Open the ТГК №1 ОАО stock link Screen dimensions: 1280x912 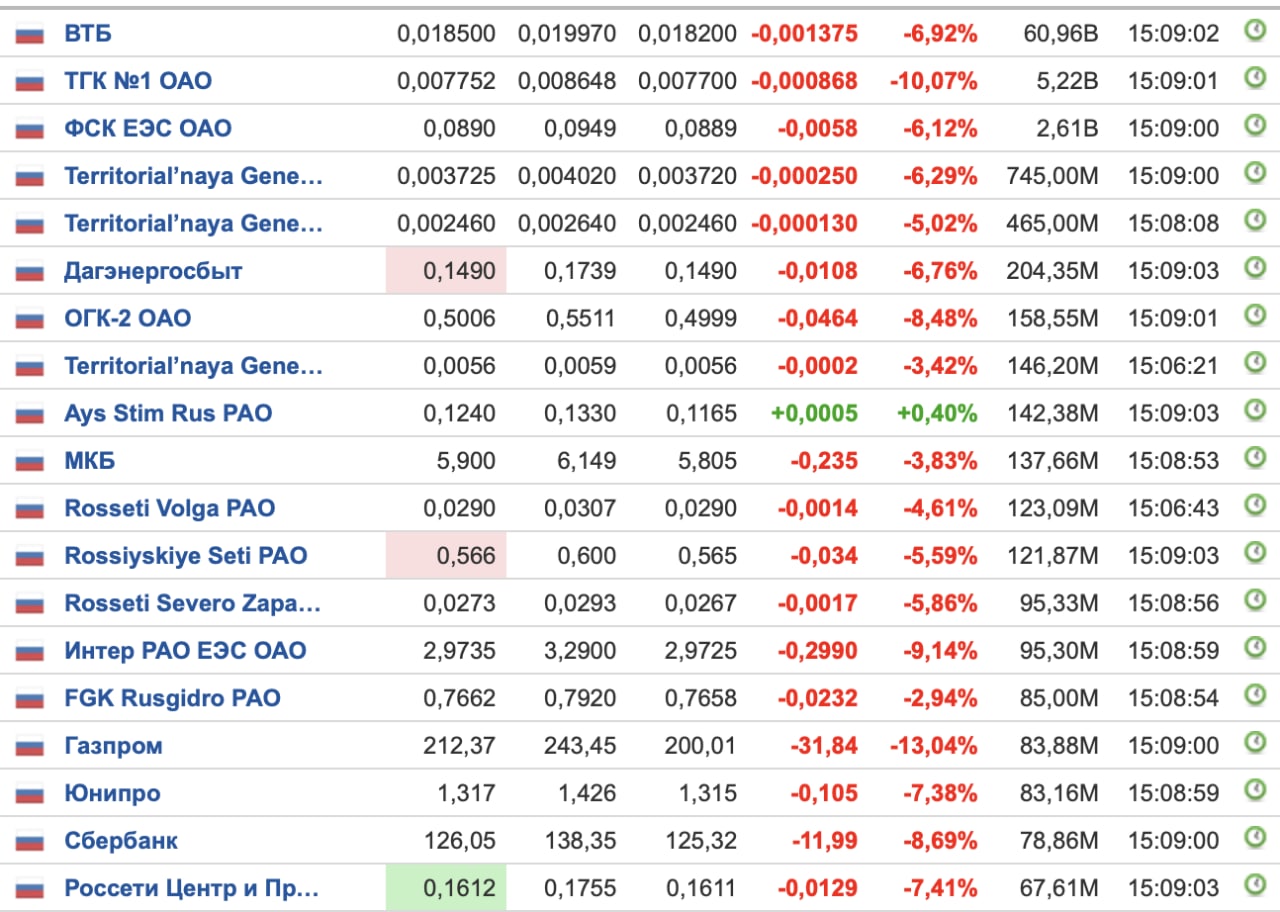click(138, 81)
